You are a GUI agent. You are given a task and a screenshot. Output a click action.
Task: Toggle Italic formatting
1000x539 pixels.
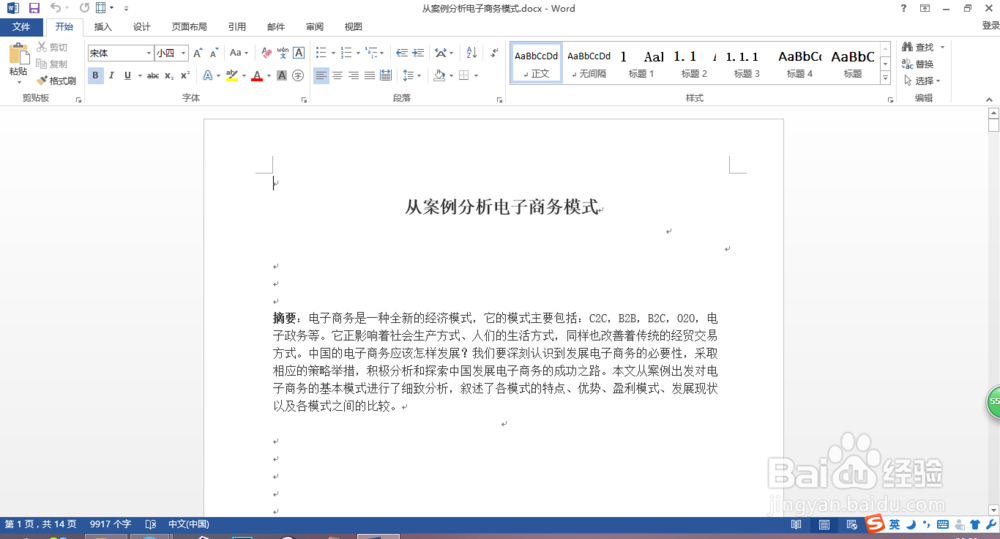point(111,75)
